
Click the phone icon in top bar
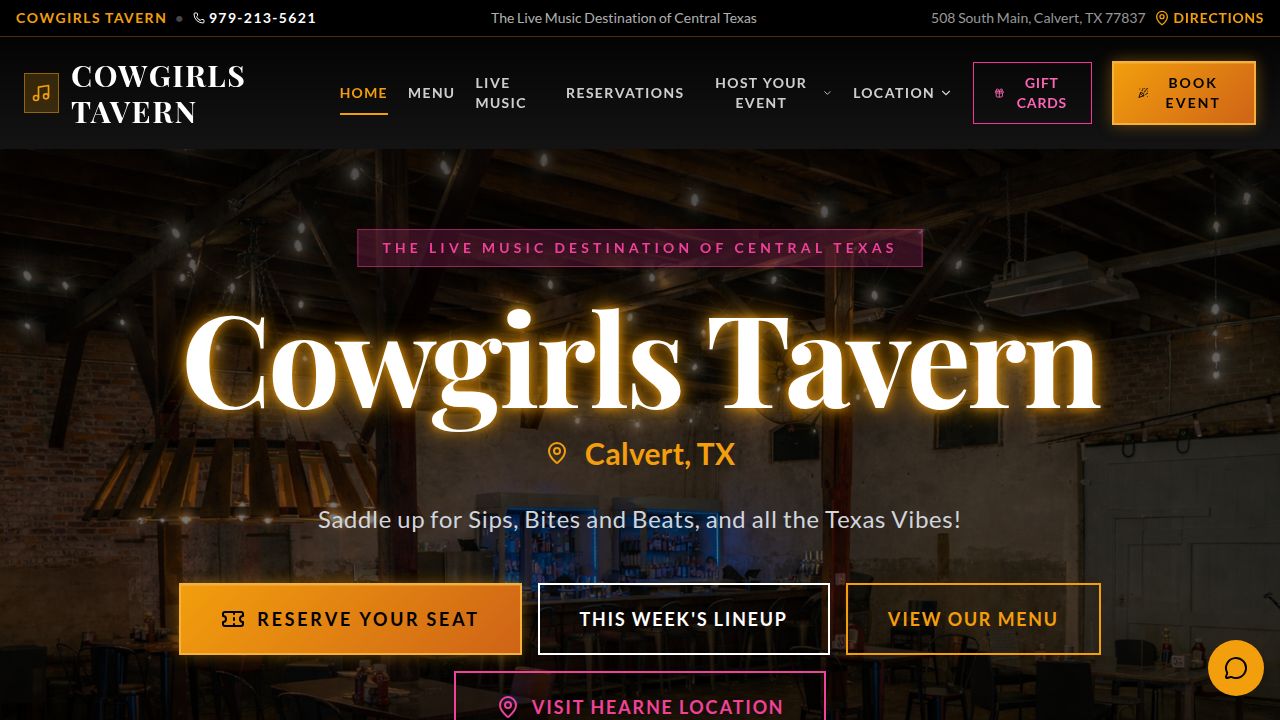point(199,18)
